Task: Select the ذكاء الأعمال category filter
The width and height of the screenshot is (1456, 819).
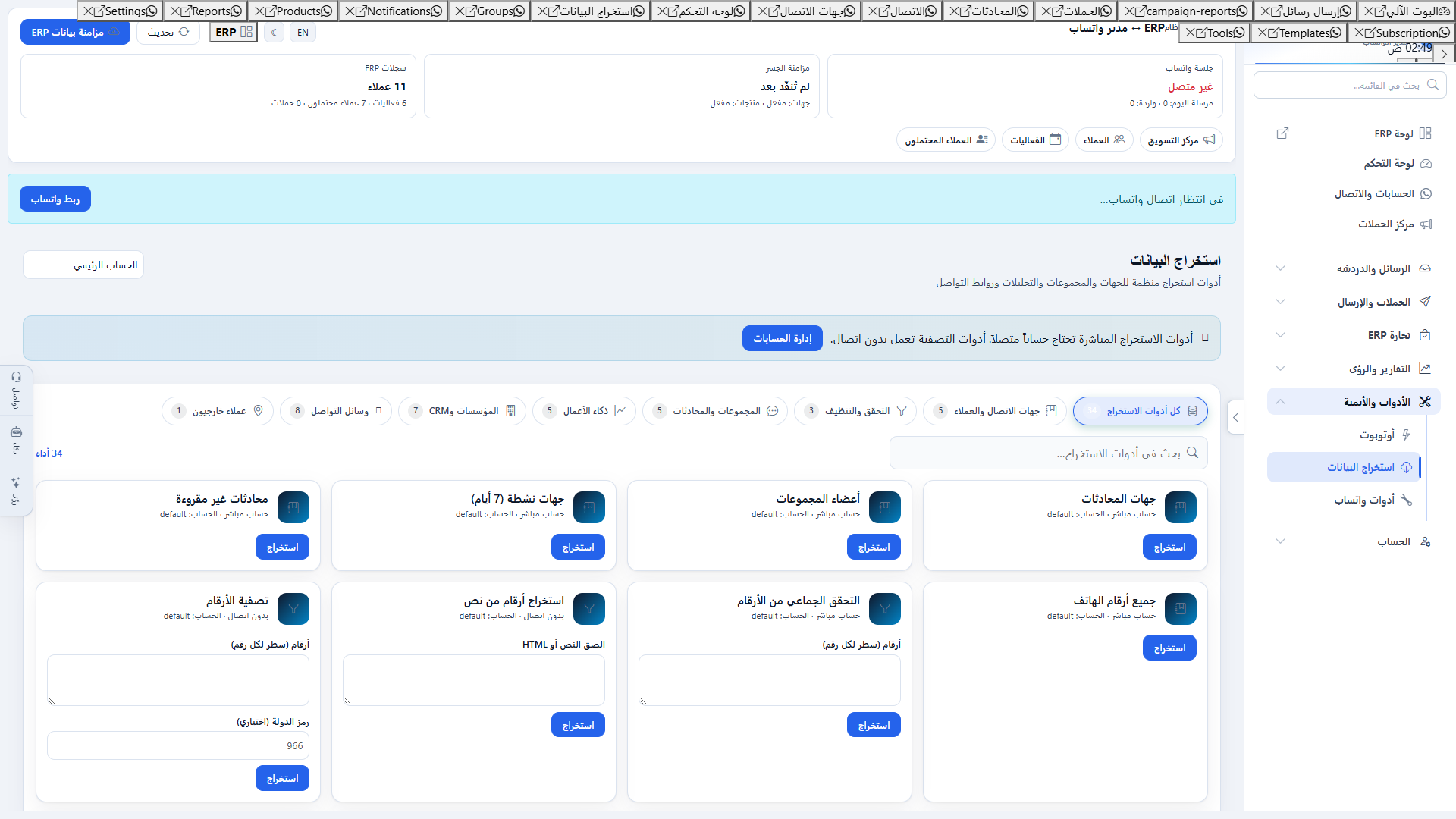Action: [584, 411]
